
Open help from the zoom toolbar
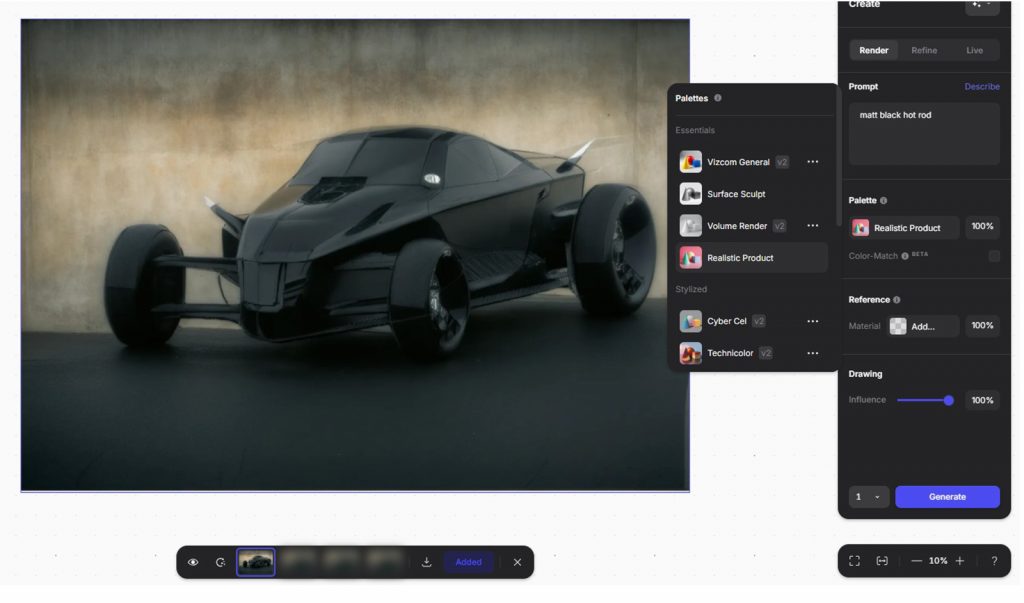993,561
